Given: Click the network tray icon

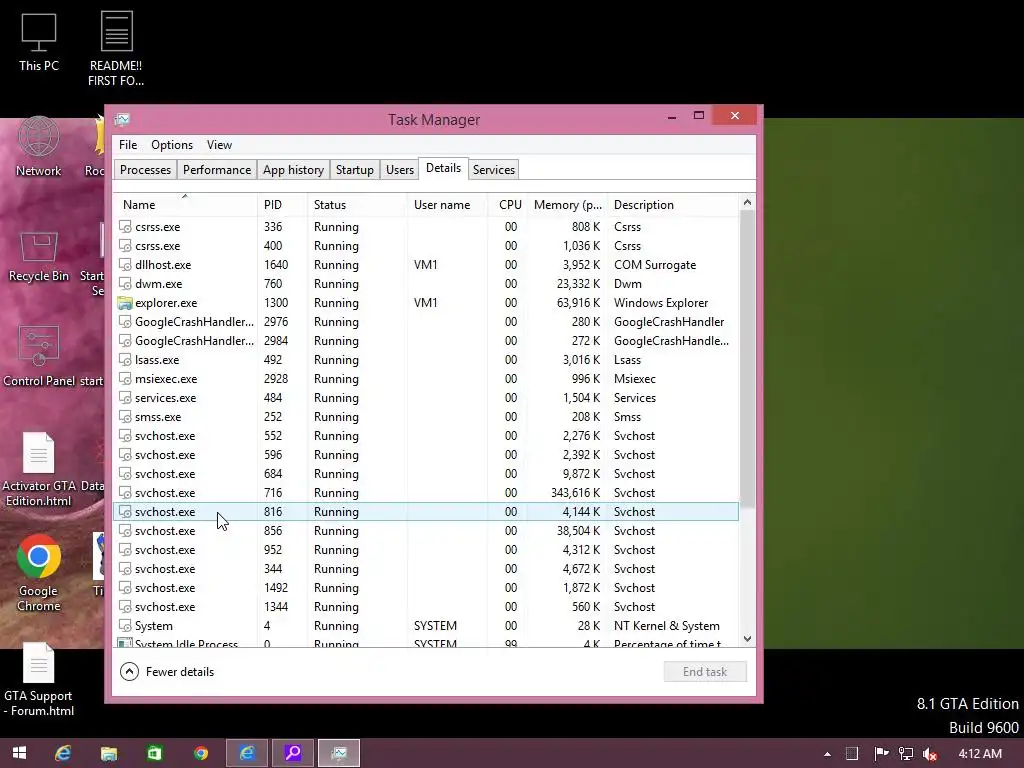Looking at the screenshot, I should (906, 754).
